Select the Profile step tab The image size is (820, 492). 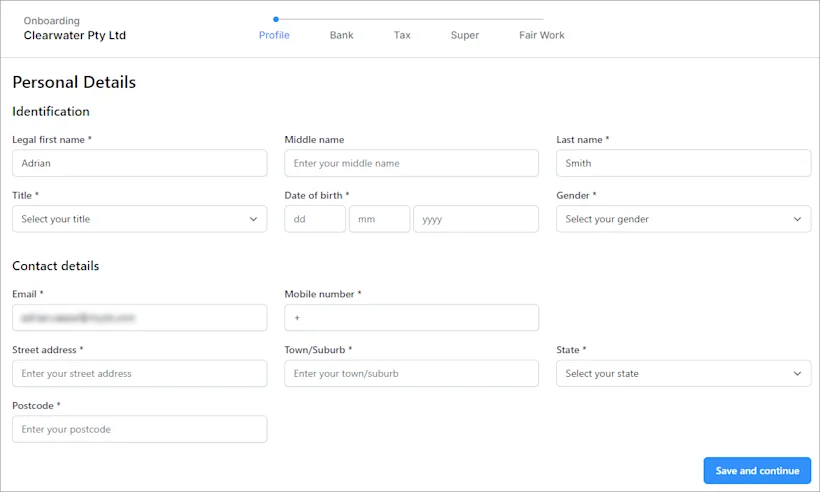click(274, 35)
